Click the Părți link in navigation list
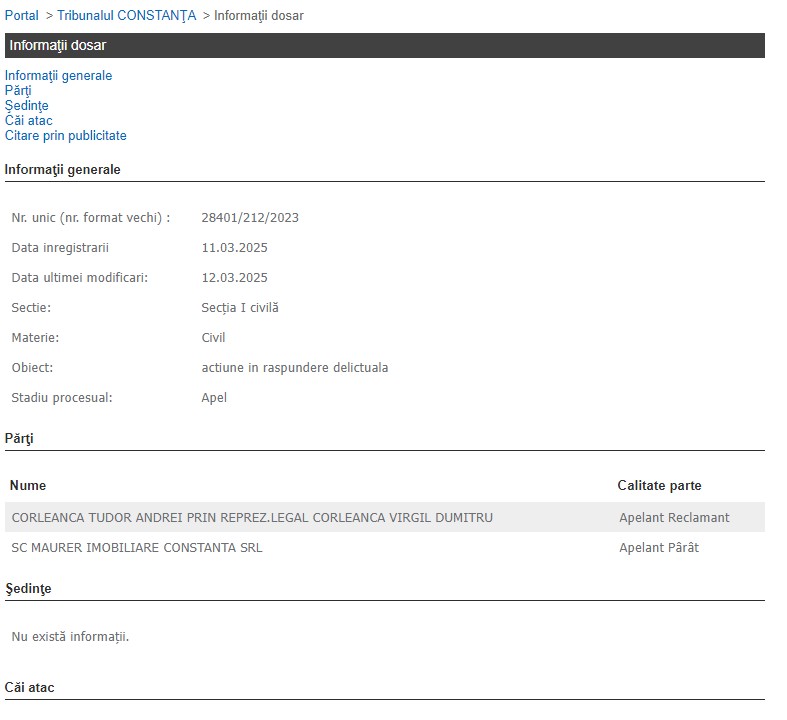 [x=18, y=91]
